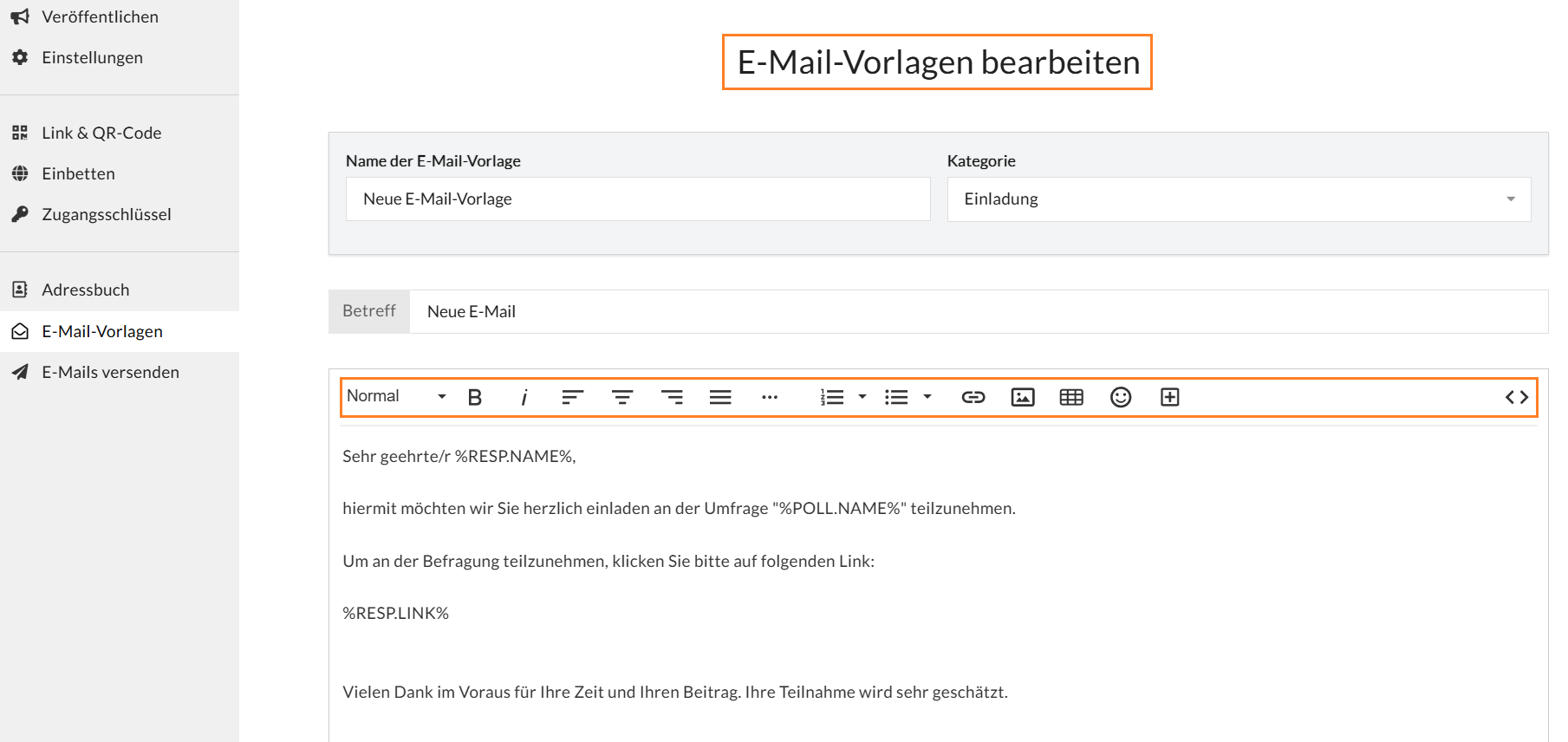Align text left in editor

point(573,397)
